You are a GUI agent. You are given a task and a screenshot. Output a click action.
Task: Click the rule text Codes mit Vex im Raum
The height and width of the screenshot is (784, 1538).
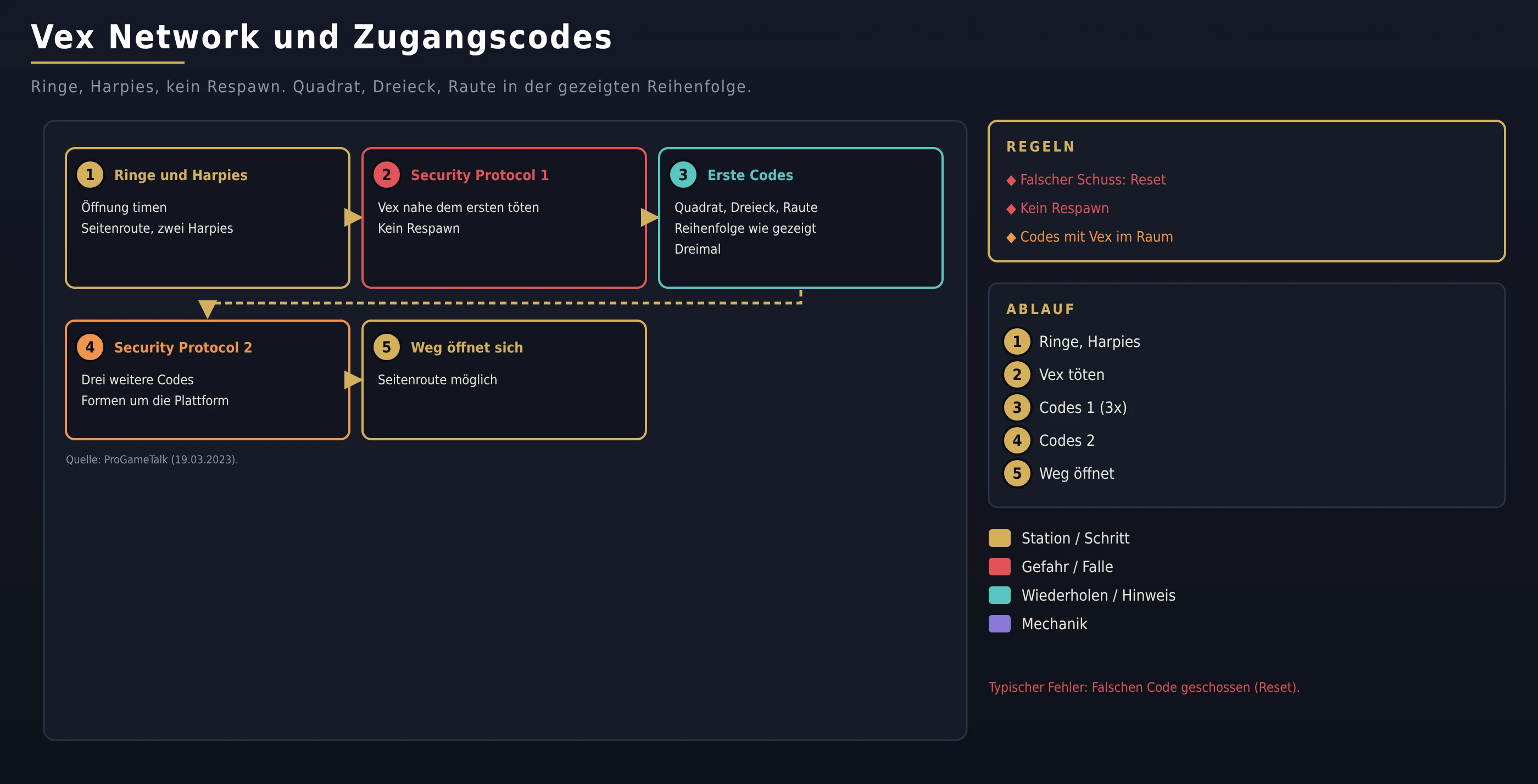[1096, 237]
